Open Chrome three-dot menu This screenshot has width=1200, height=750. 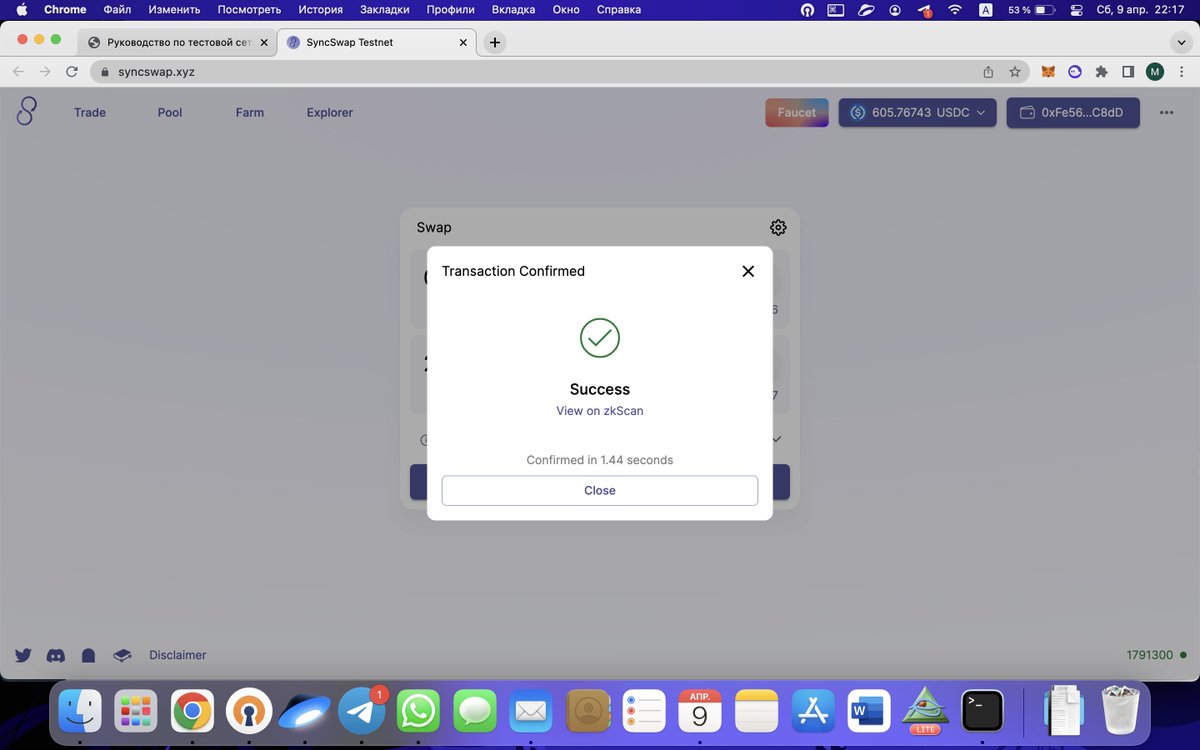(1182, 72)
